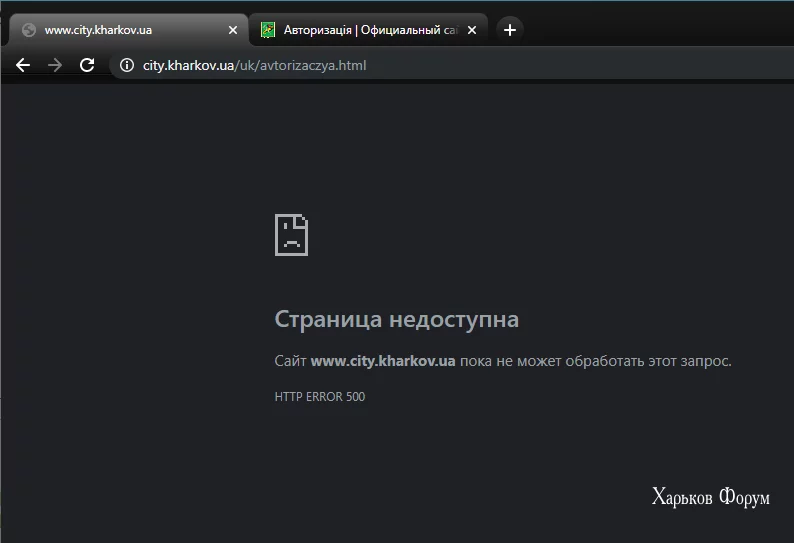Click the forward navigation arrow

[x=55, y=65]
